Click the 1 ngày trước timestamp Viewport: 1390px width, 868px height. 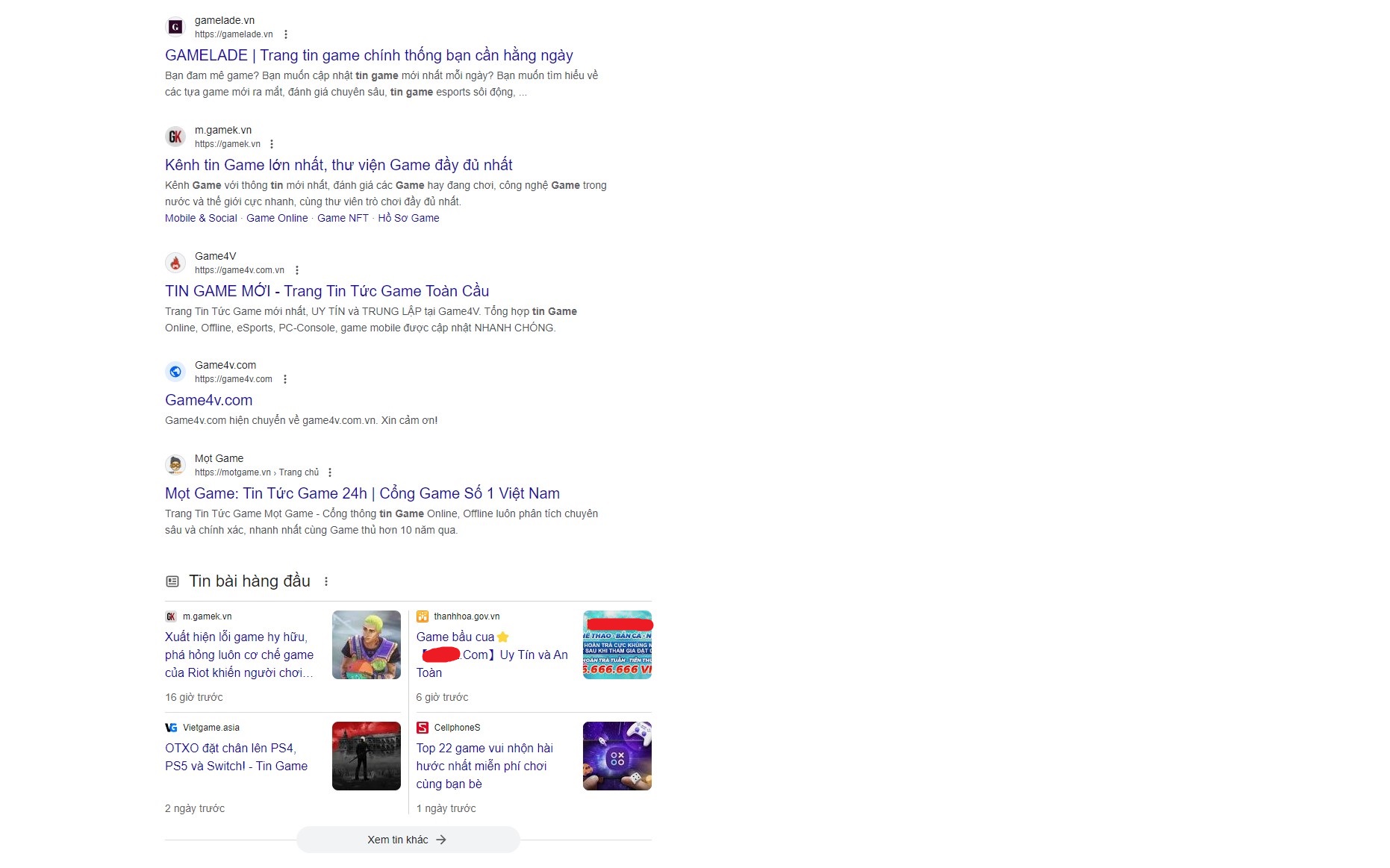pyautogui.click(x=446, y=808)
